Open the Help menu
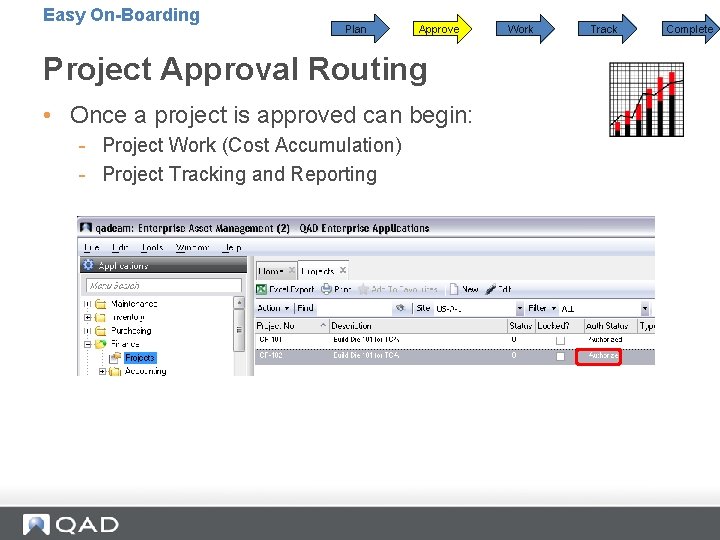The height and width of the screenshot is (540, 720). [232, 248]
